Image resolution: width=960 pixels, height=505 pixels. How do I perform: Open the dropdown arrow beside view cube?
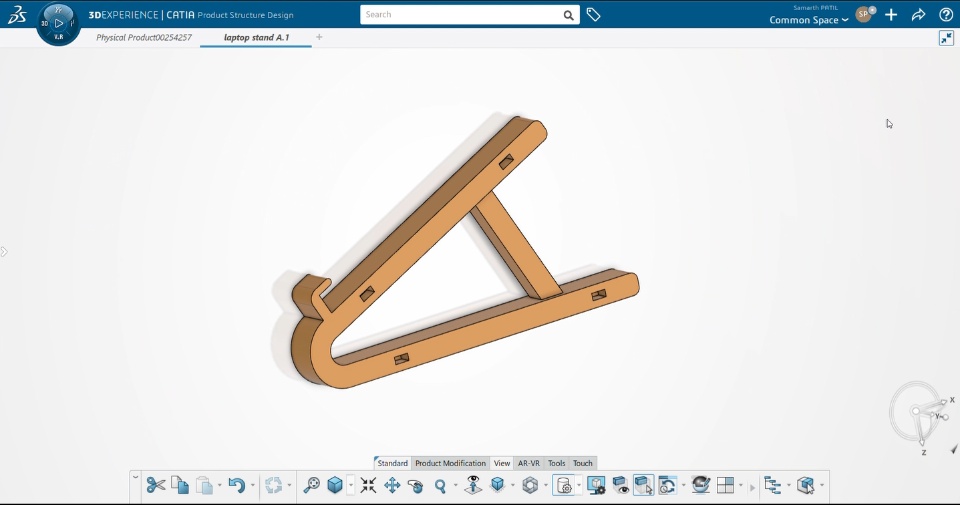(x=351, y=486)
